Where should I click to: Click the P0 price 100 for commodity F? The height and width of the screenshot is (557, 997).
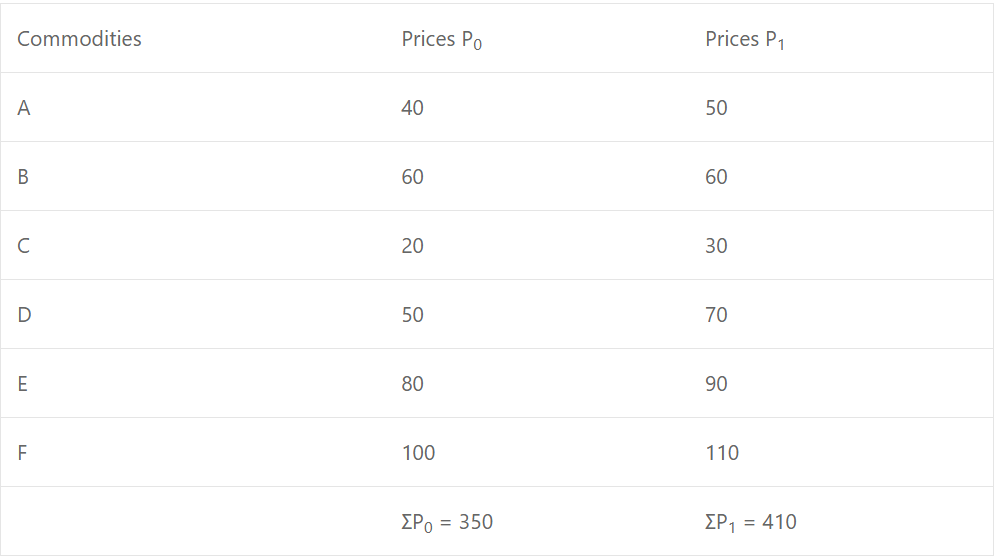(418, 453)
